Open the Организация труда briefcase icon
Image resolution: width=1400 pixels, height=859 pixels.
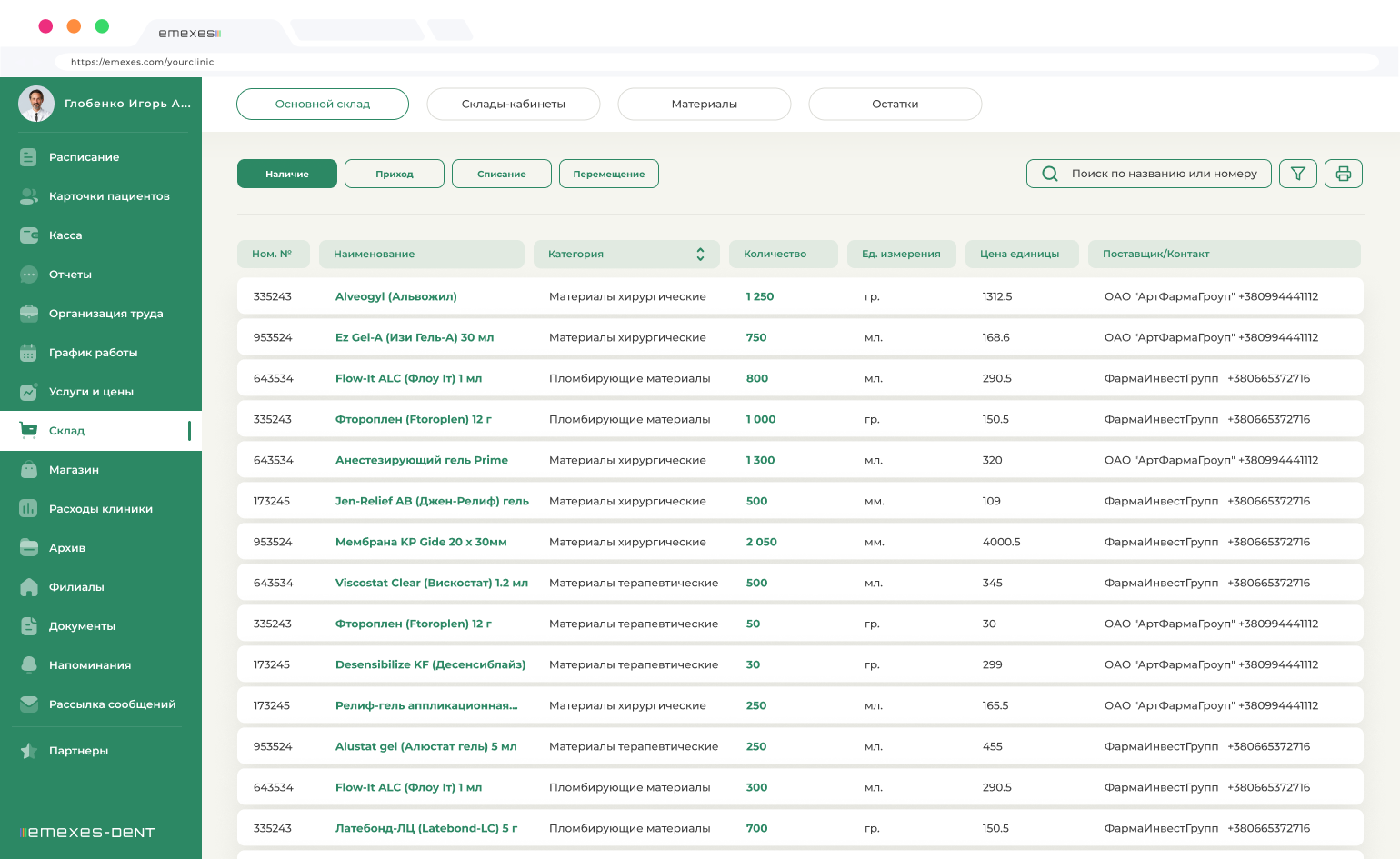tap(29, 314)
